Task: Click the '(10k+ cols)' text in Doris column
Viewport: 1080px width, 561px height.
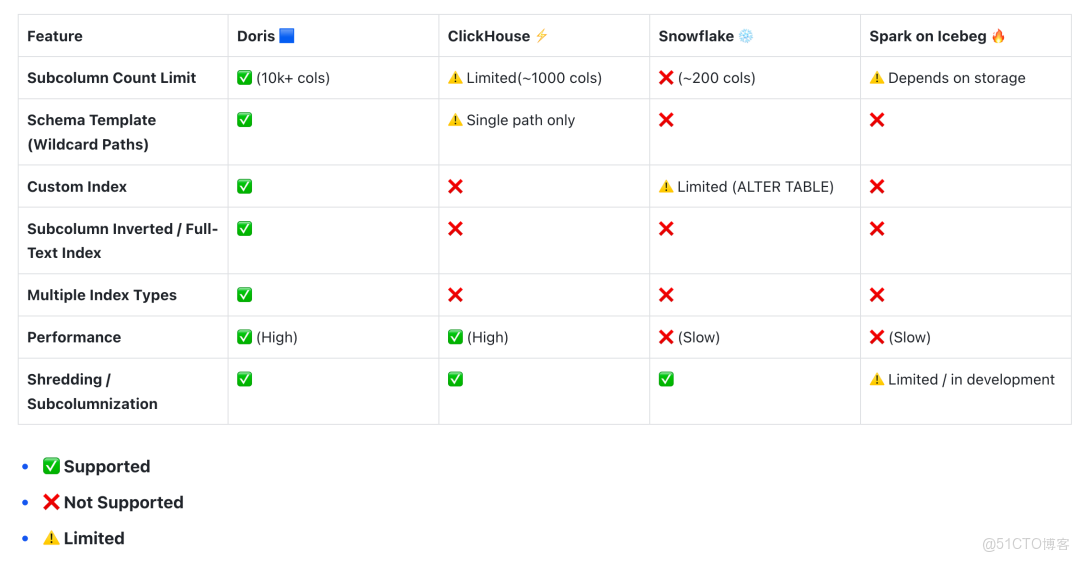Action: pyautogui.click(x=293, y=78)
